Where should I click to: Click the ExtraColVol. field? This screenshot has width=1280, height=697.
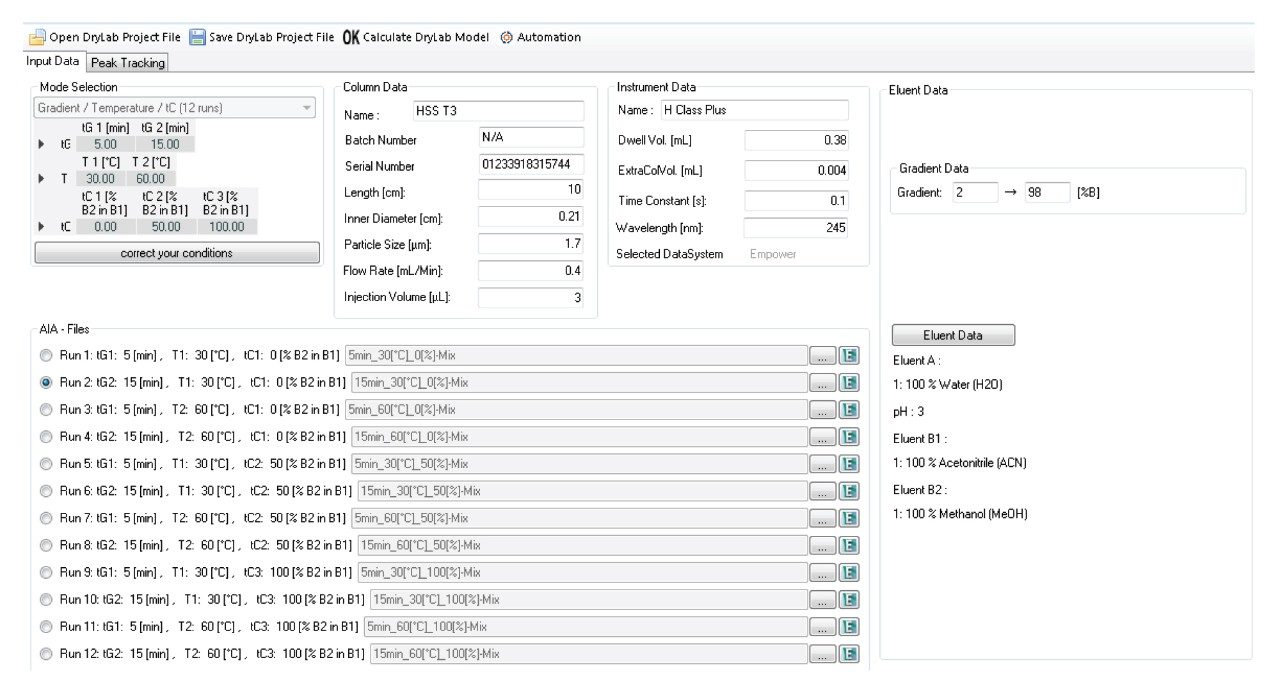click(x=796, y=171)
